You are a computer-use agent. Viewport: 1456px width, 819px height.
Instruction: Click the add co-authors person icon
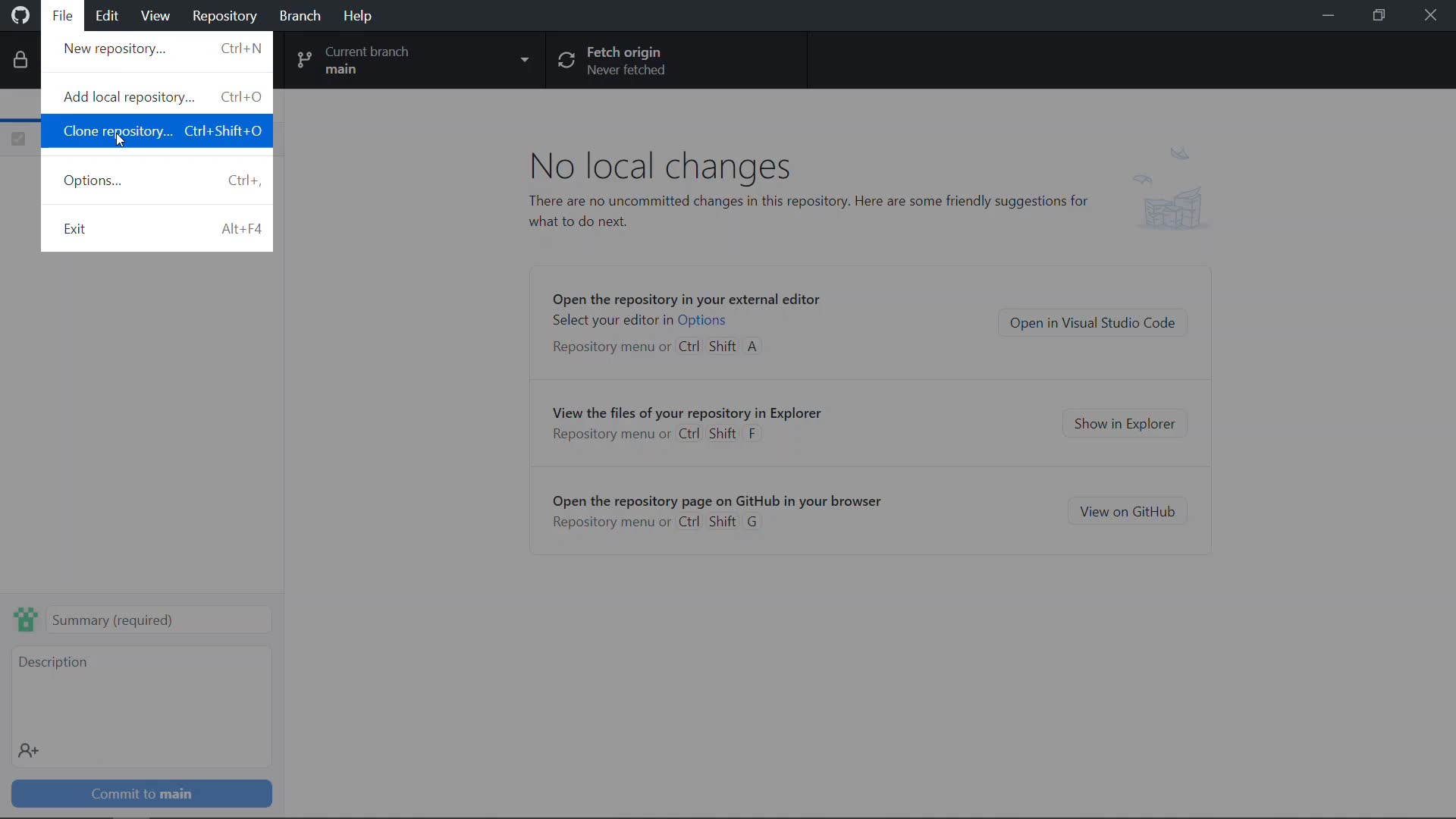[29, 751]
